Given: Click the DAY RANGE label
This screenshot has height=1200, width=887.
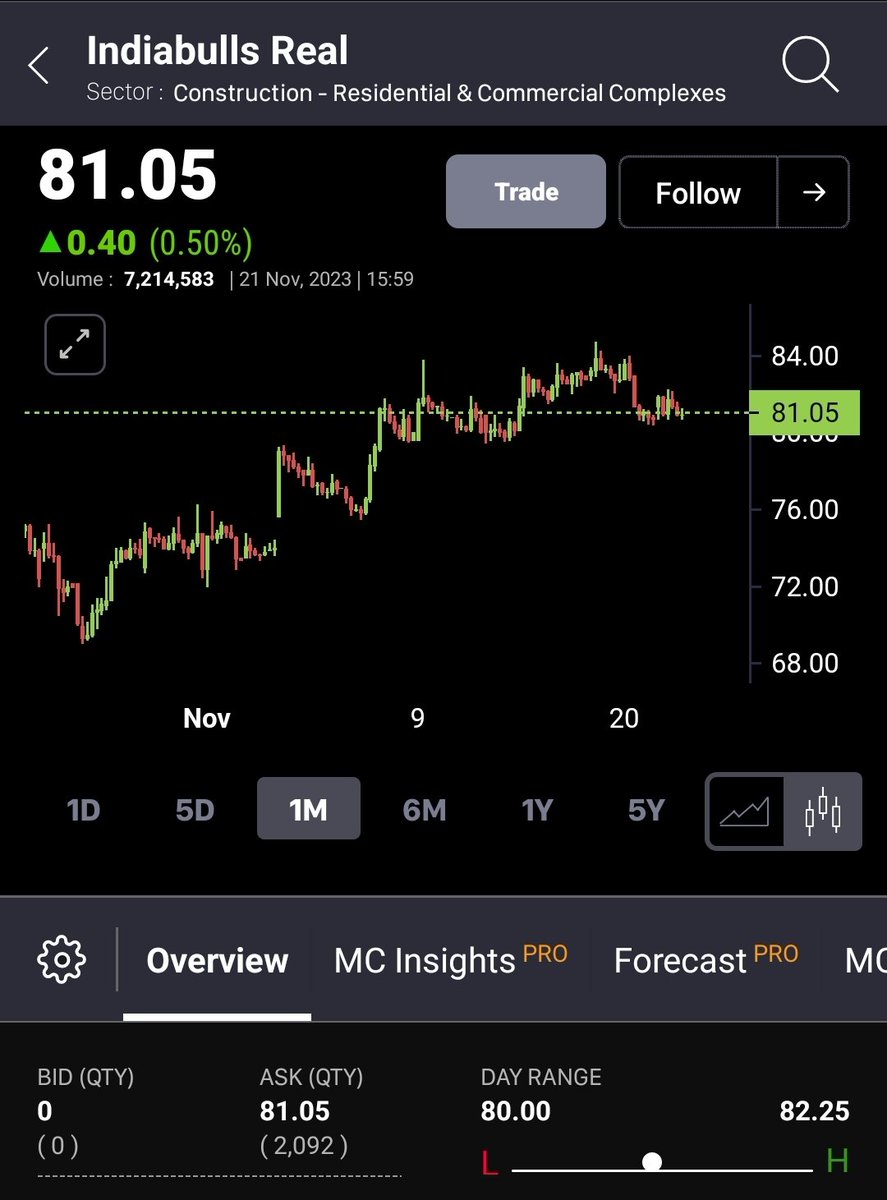Looking at the screenshot, I should pyautogui.click(x=541, y=1077).
